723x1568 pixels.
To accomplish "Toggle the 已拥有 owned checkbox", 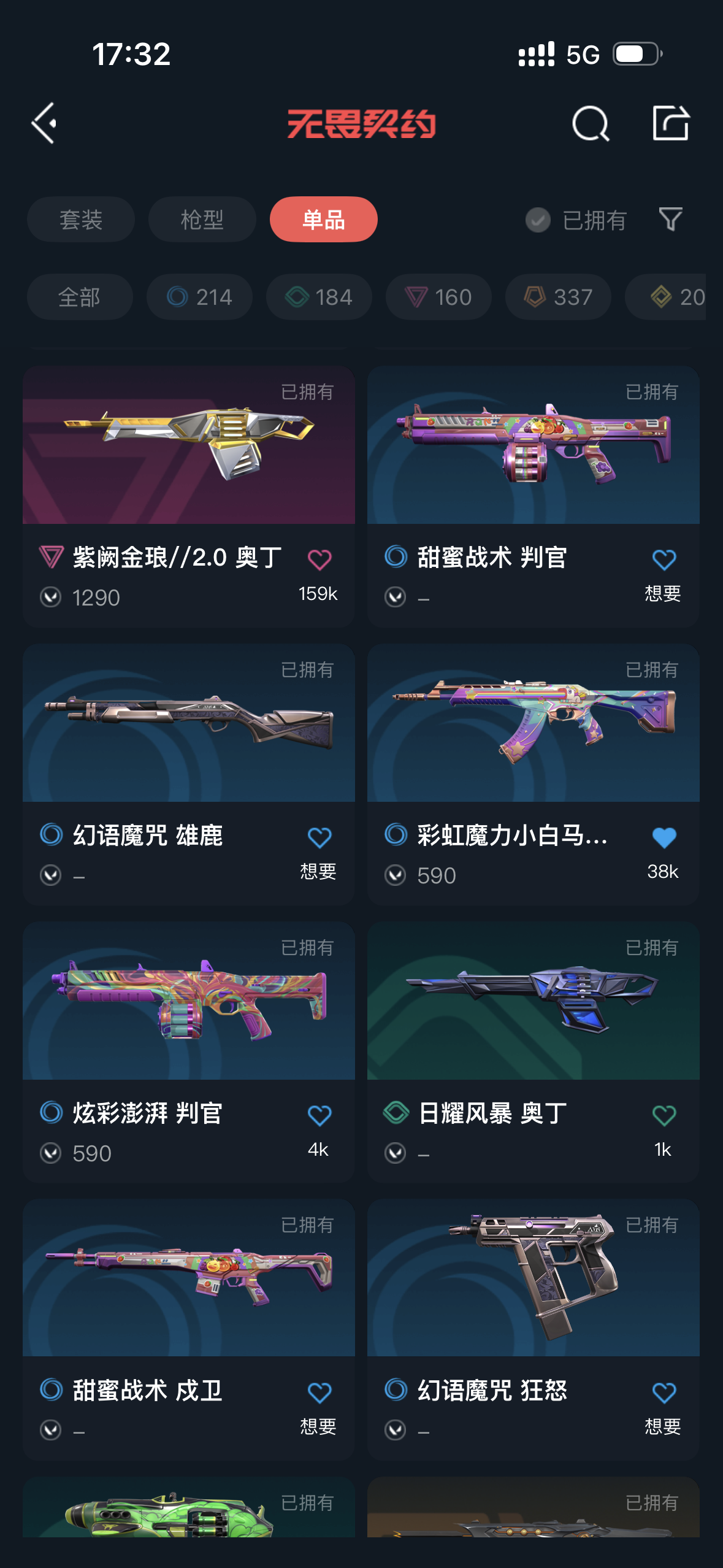I will (538, 220).
